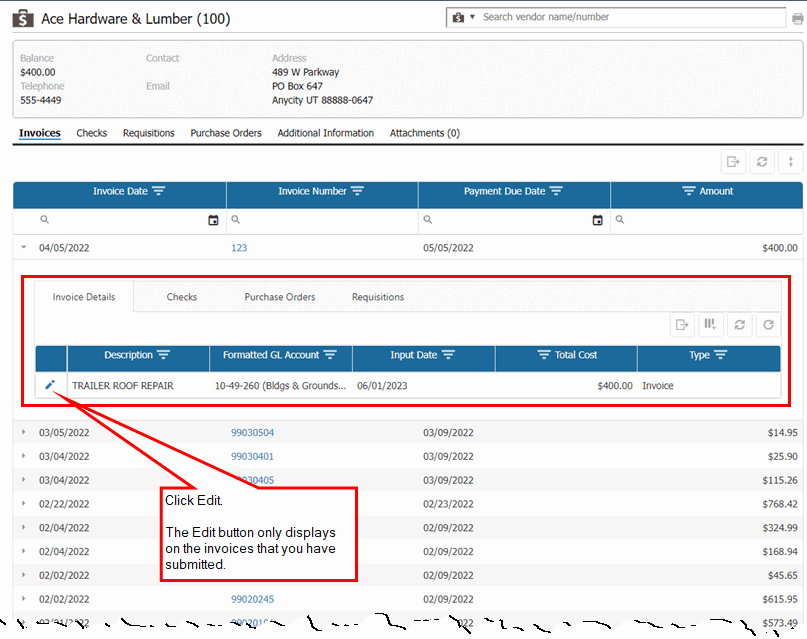Open the filter icon on Input Date header
Screen dimensions: 807x639
click(x=448, y=355)
